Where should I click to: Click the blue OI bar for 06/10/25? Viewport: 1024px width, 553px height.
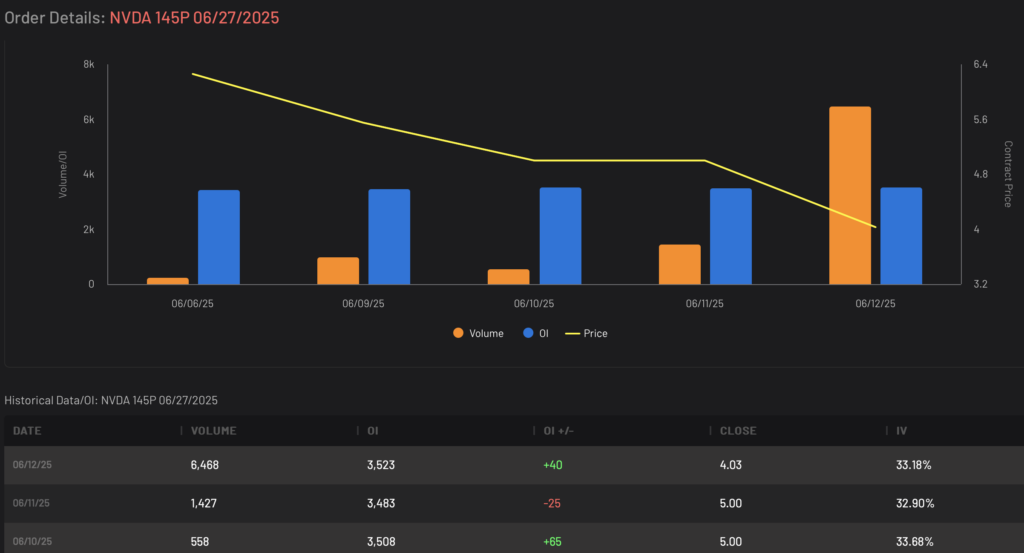point(560,236)
